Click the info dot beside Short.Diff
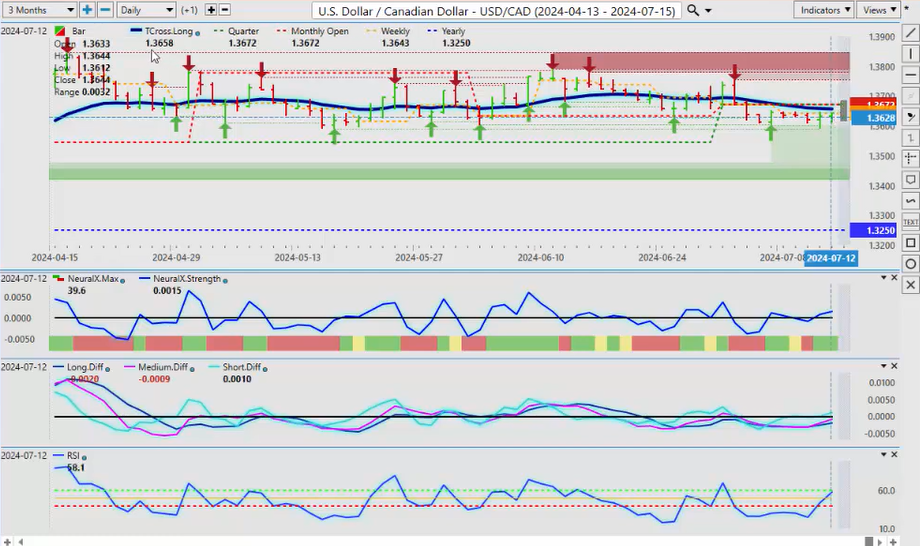Screen dimensions: 920x546 point(265,369)
